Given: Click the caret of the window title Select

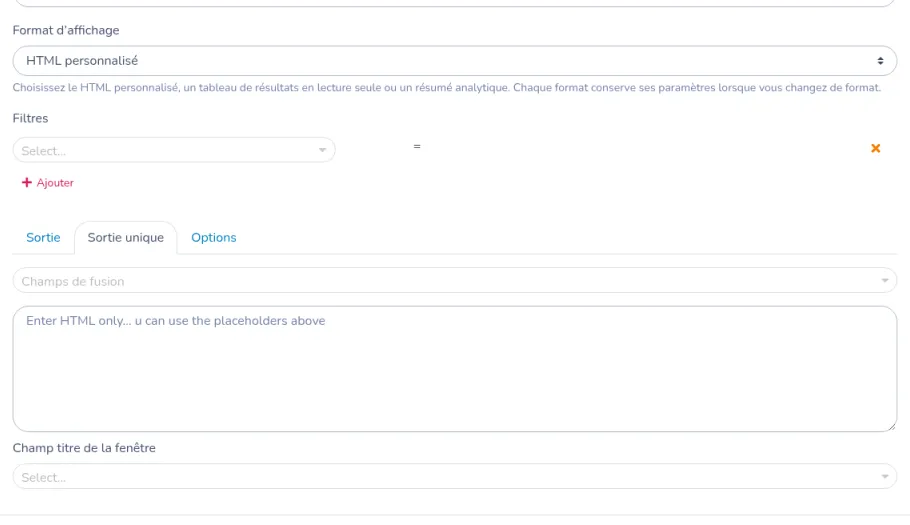Looking at the screenshot, I should click(x=884, y=477).
